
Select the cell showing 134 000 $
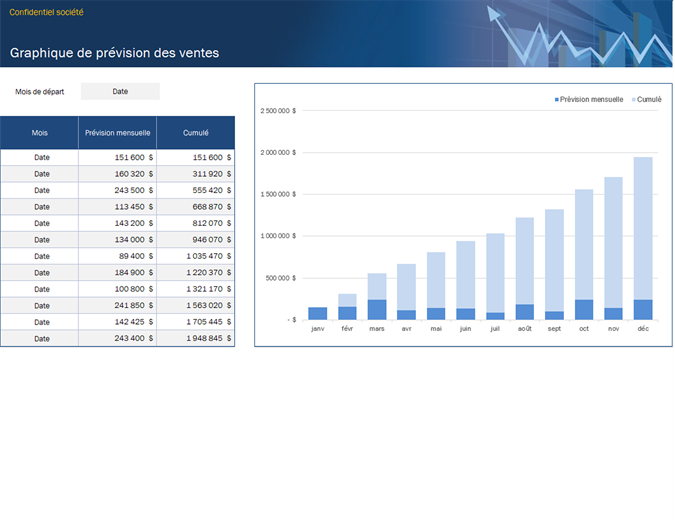(118, 240)
